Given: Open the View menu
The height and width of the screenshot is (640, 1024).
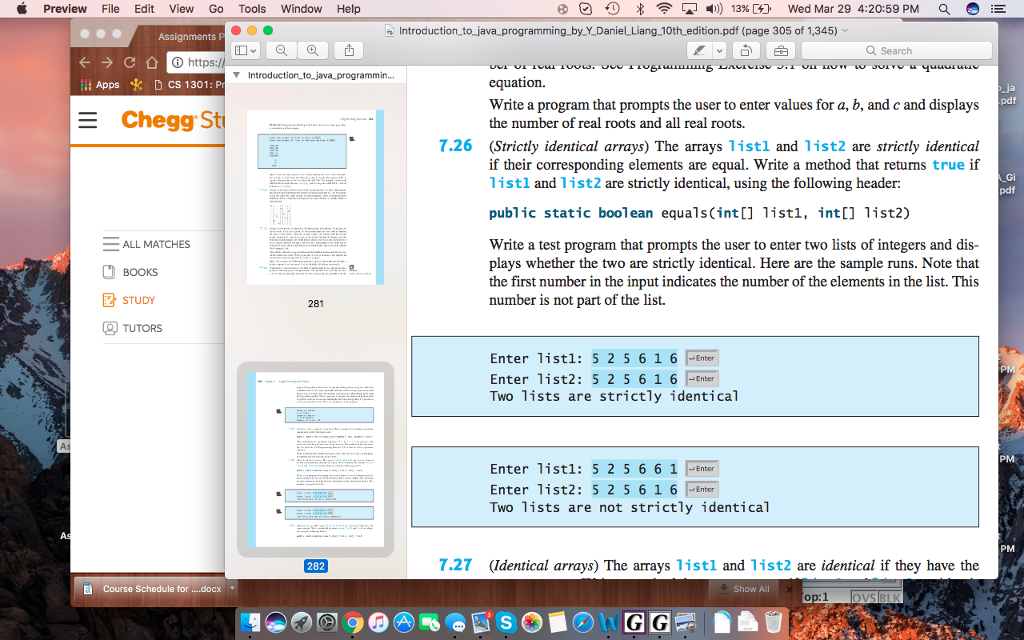Looking at the screenshot, I should click(x=181, y=8).
